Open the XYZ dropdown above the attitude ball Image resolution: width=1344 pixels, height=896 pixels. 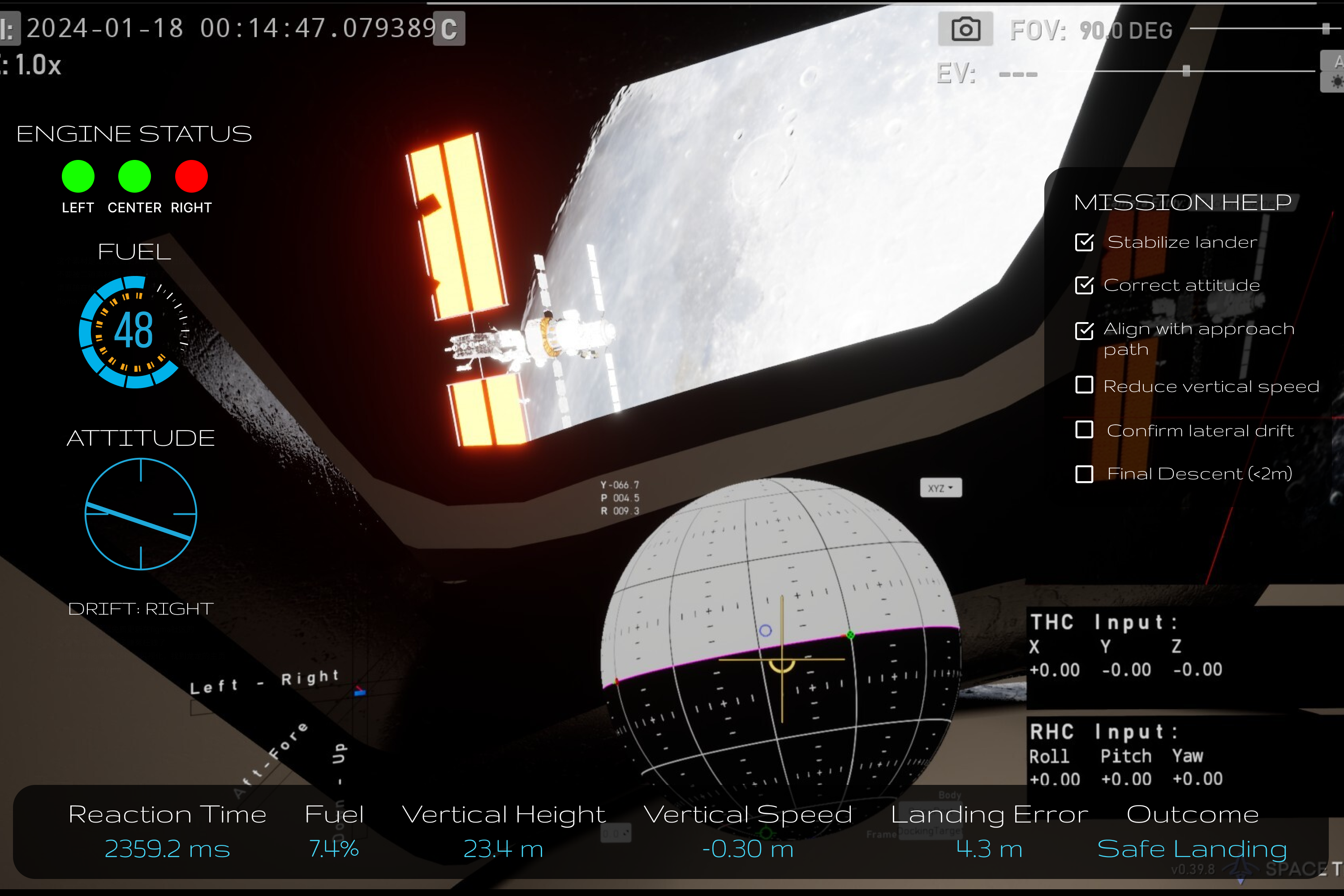pos(940,488)
